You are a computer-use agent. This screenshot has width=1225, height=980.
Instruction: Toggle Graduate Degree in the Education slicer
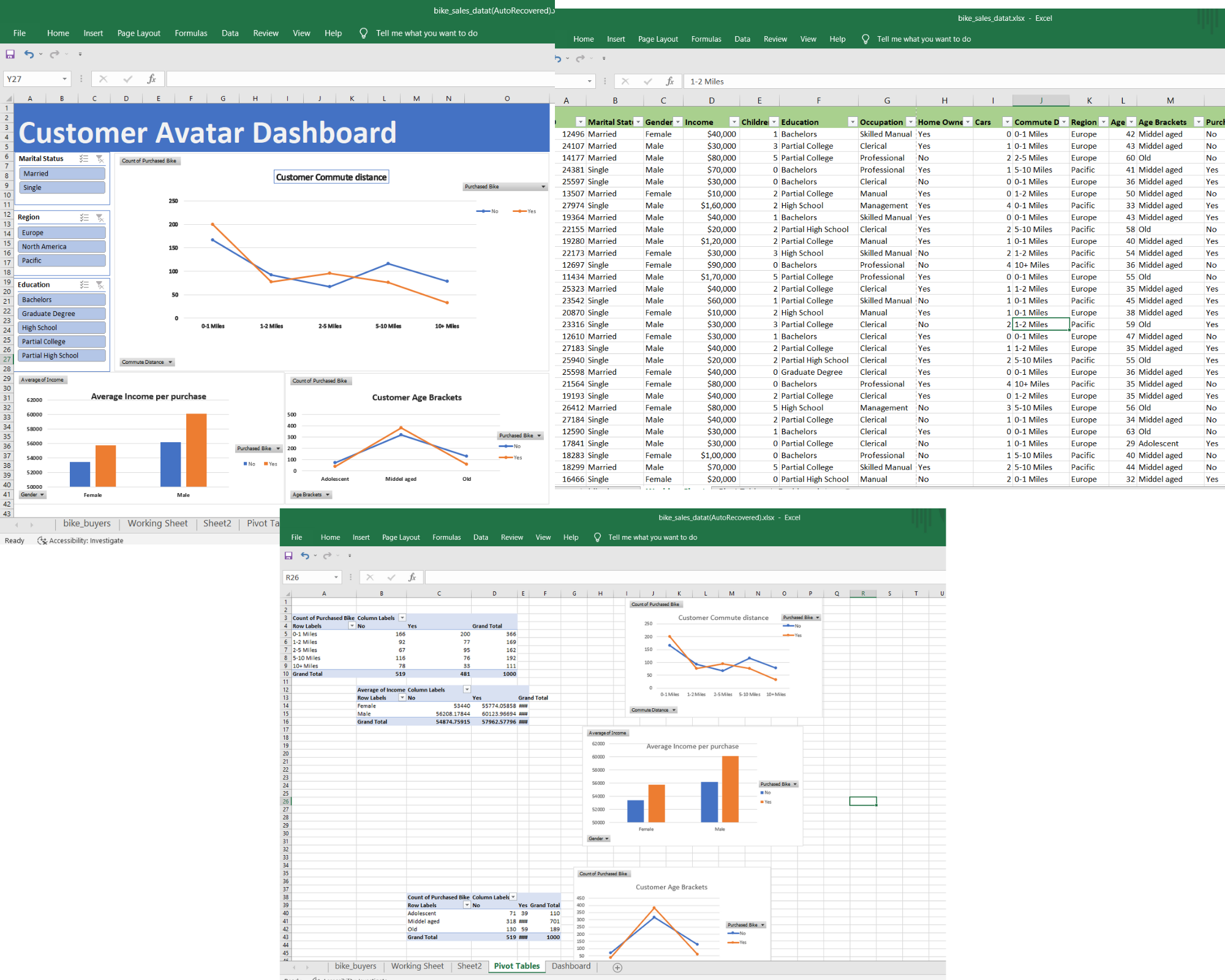pos(61,313)
